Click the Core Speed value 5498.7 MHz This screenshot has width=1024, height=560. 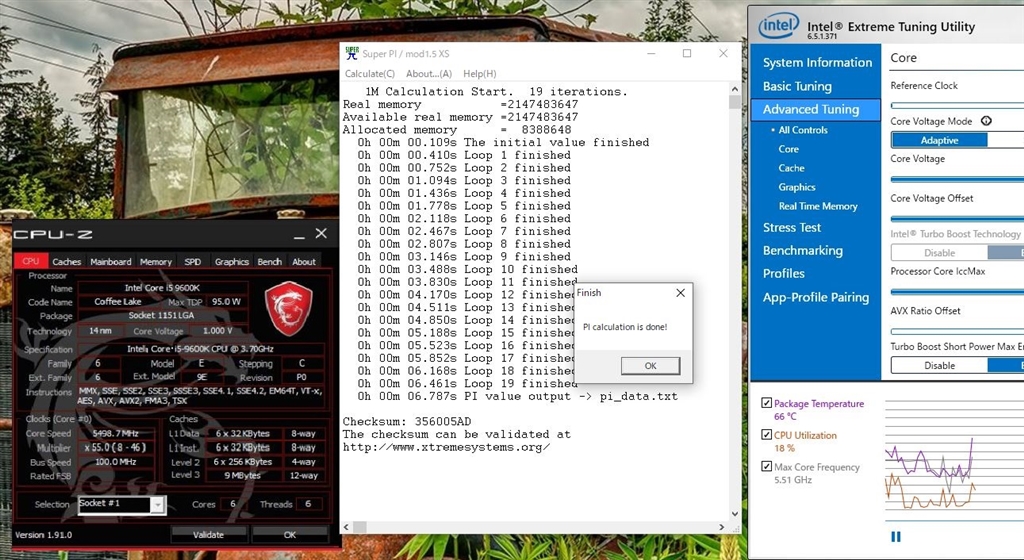(116, 433)
